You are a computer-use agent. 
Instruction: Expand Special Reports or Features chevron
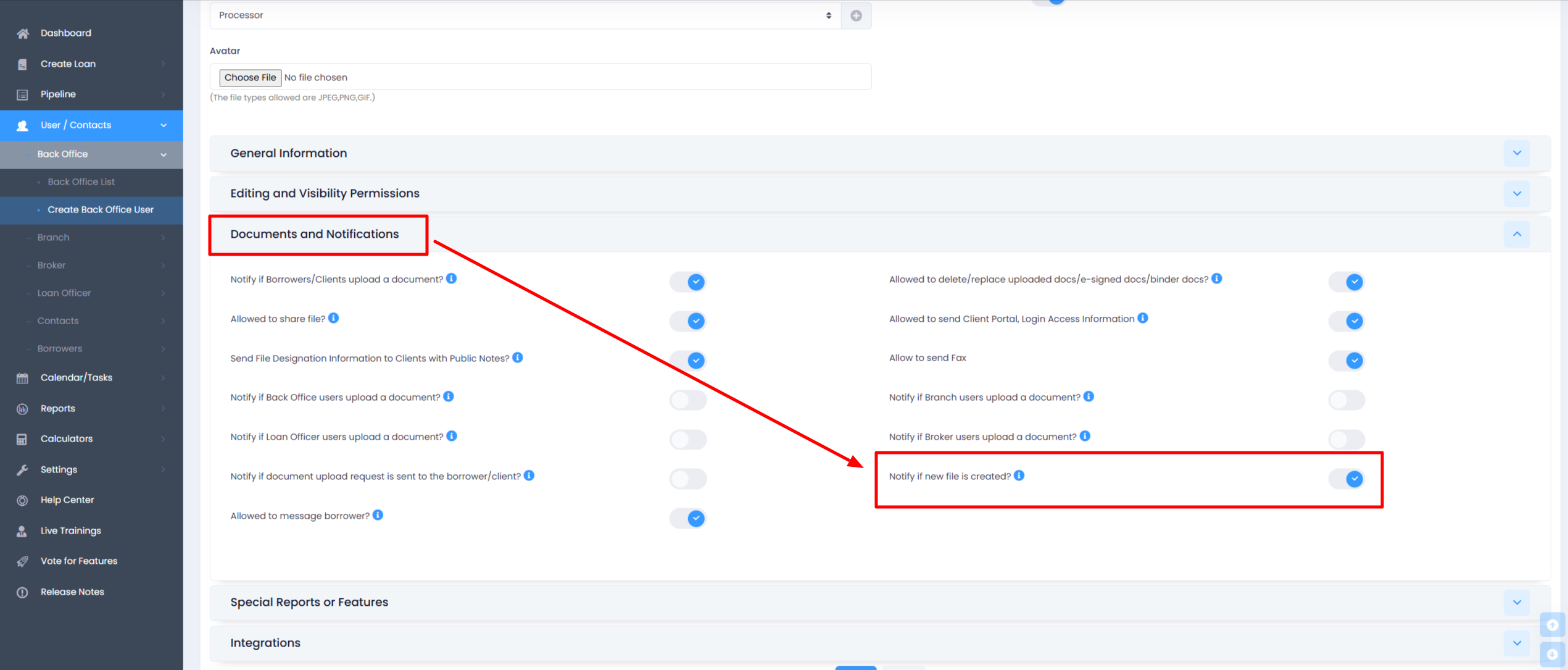(x=1517, y=603)
